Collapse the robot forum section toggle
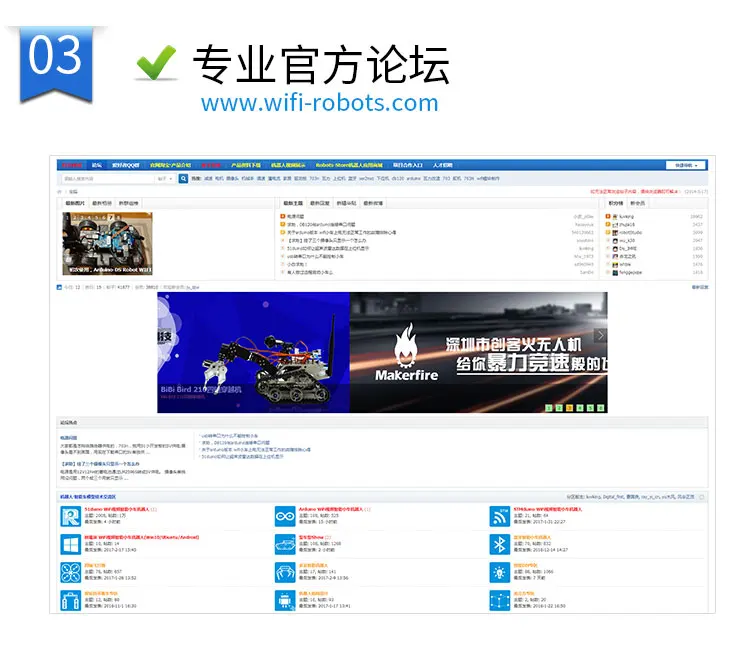This screenshot has height=646, width=750. tap(702, 497)
